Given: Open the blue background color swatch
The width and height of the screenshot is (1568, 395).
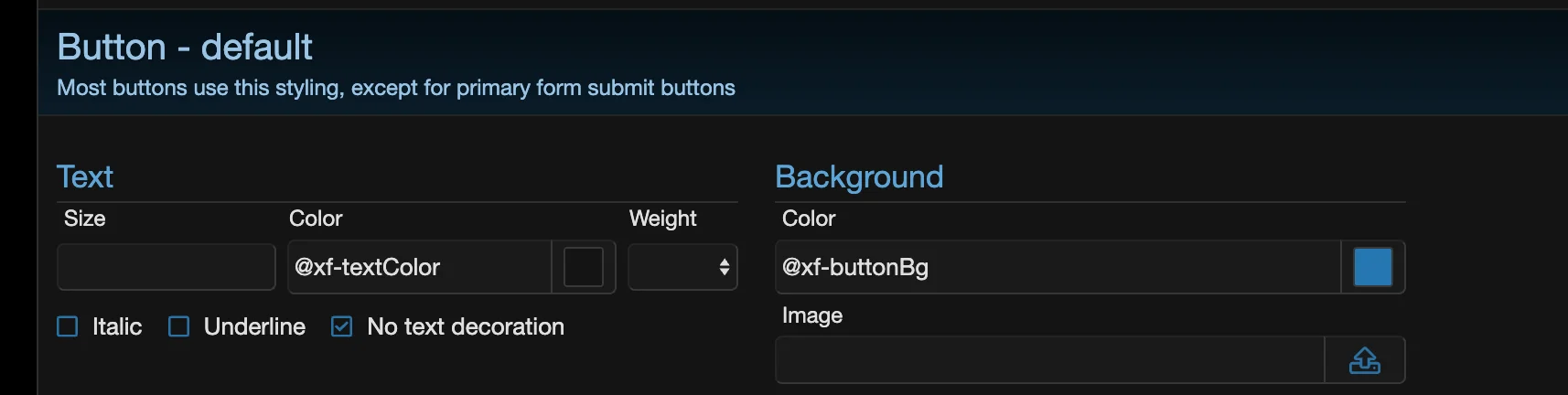Looking at the screenshot, I should coord(1372,267).
